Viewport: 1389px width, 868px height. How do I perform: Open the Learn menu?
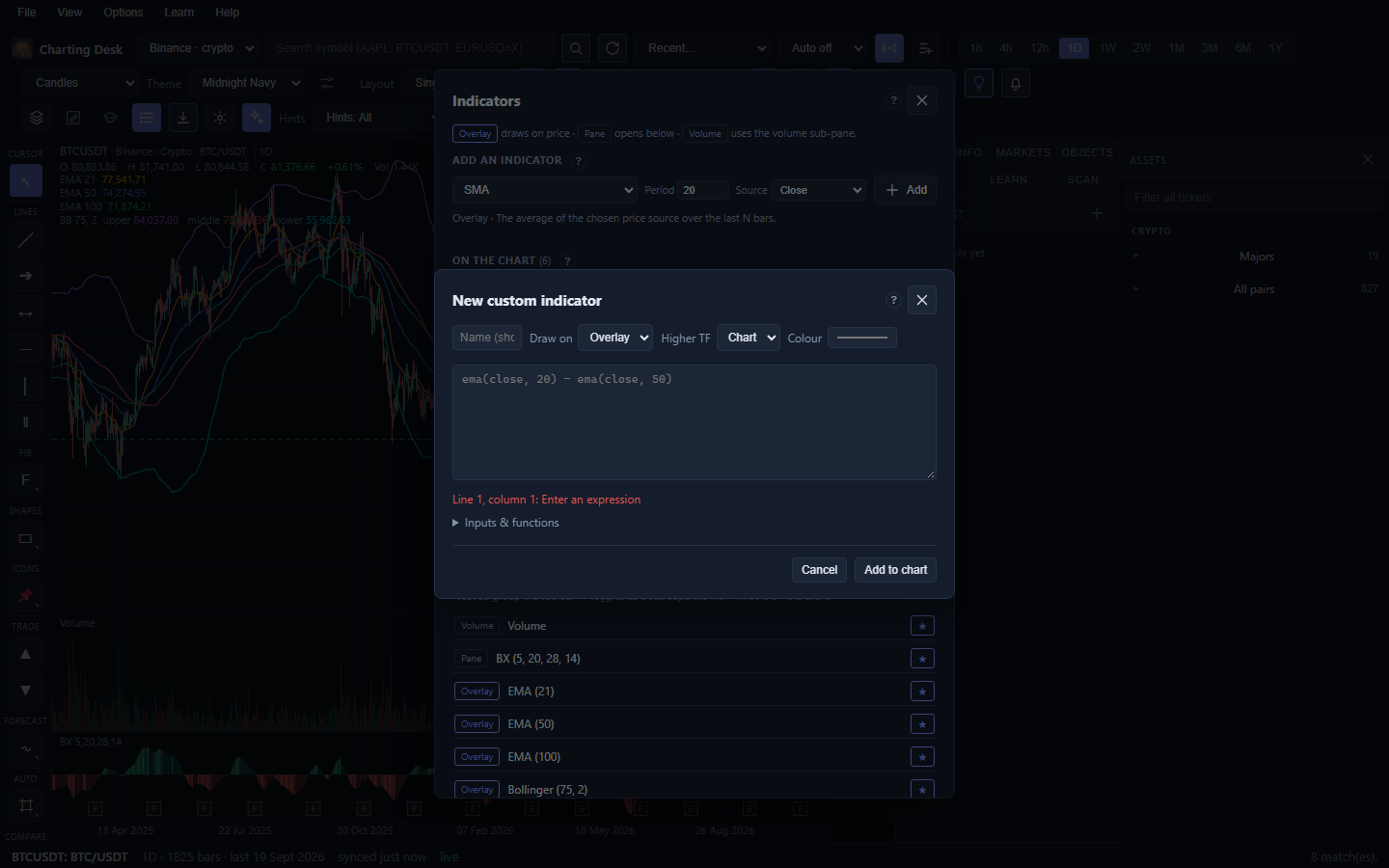[179, 13]
